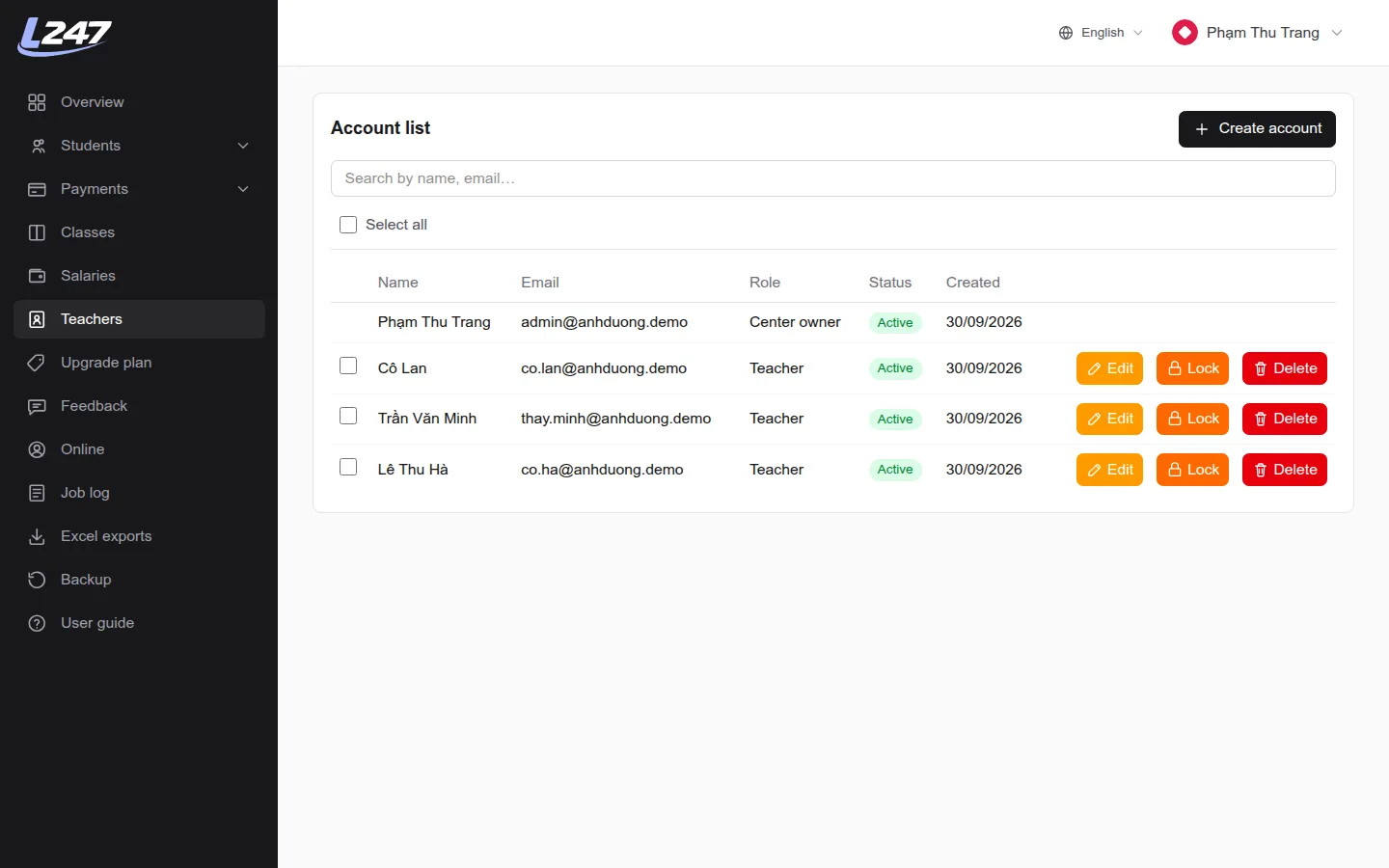The height and width of the screenshot is (868, 1389).
Task: Click the Active status badge for Cô Lan
Action: pyautogui.click(x=895, y=368)
